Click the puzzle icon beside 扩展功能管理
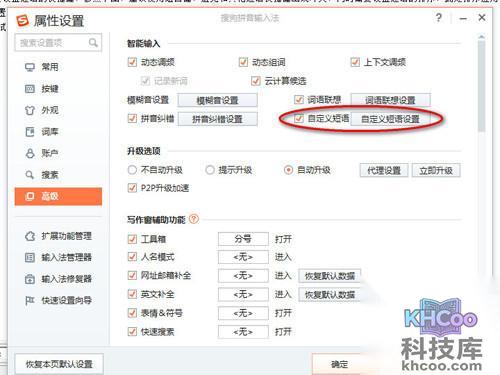The width and height of the screenshot is (500, 375). pos(30,236)
